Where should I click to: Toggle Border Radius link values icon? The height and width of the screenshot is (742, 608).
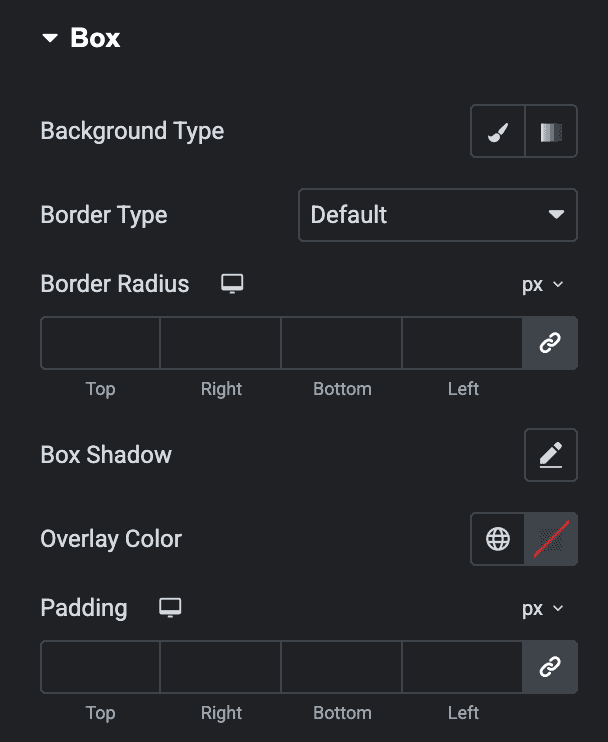[x=550, y=343]
